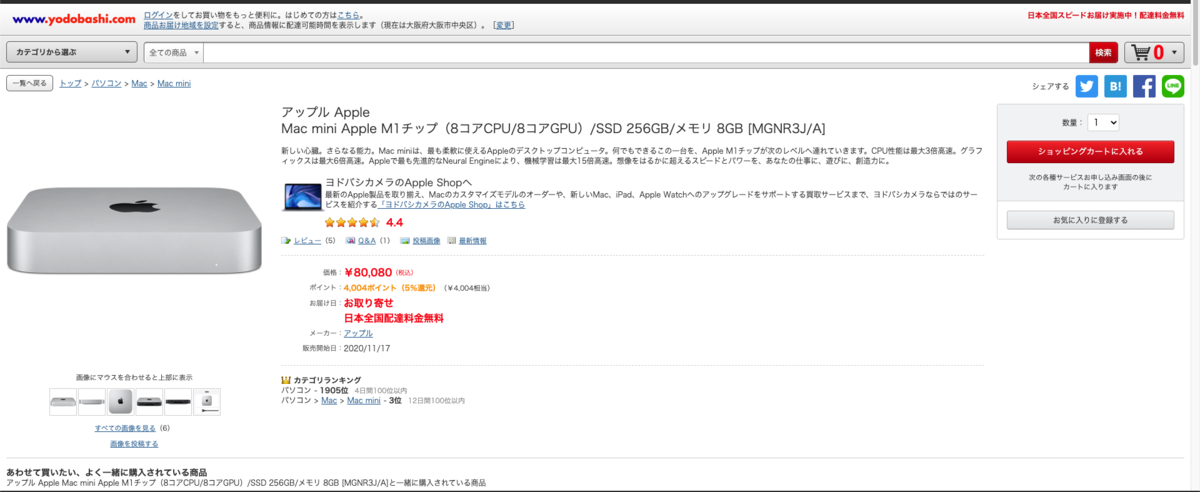Image resolution: width=1200 pixels, height=492 pixels.
Task: Click the MacBook Apple Shop thumbnail
Action: (x=301, y=195)
